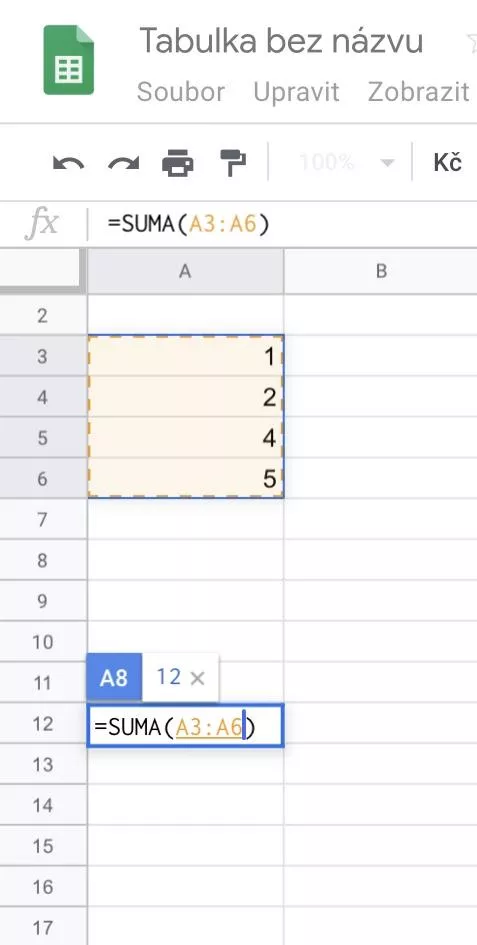Click the Print icon
477x945 pixels.
(178, 163)
